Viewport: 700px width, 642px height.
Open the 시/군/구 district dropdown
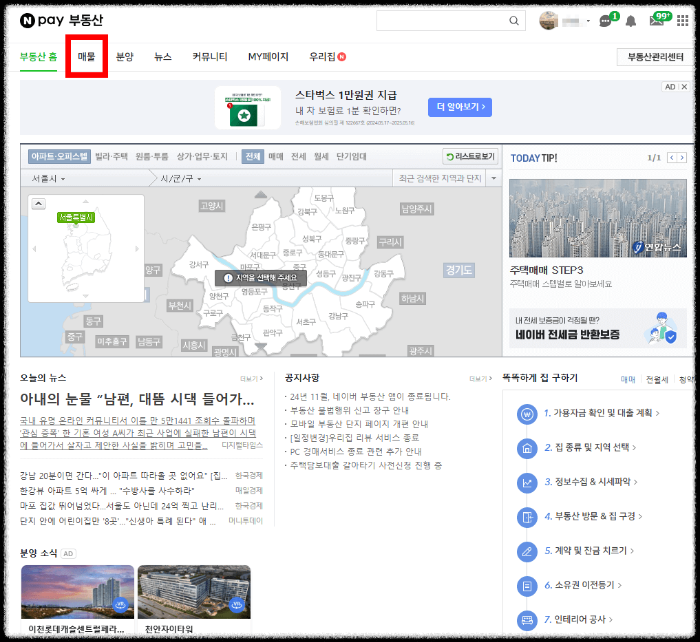click(x=181, y=179)
